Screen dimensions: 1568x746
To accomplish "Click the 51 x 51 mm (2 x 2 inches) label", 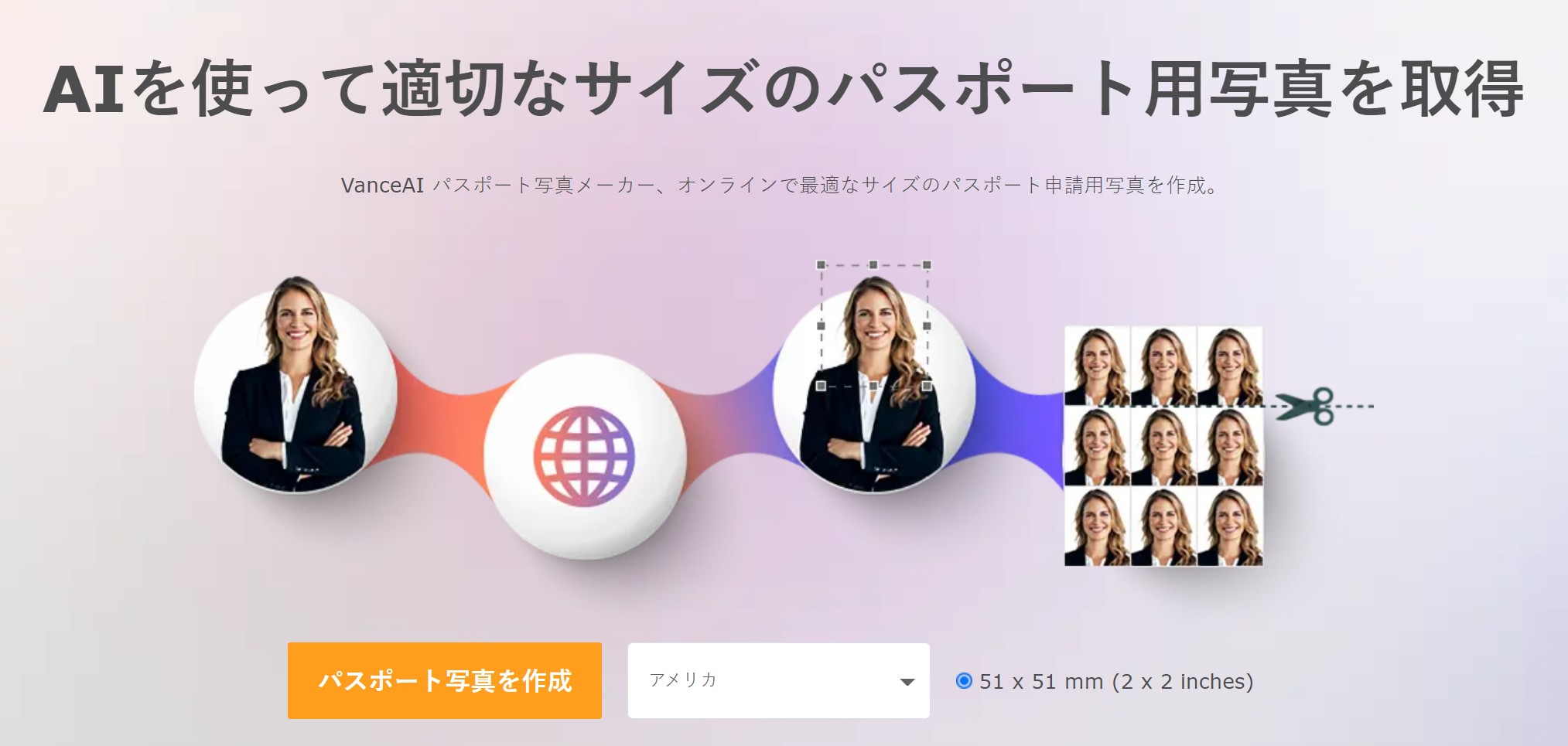I will [1116, 681].
